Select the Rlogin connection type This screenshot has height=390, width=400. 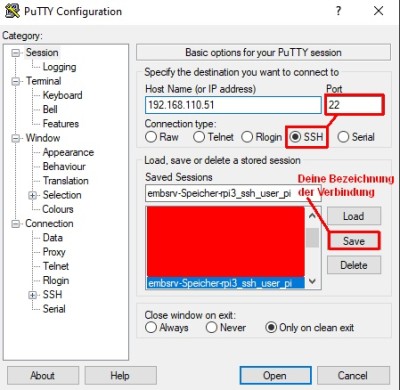(x=262, y=137)
